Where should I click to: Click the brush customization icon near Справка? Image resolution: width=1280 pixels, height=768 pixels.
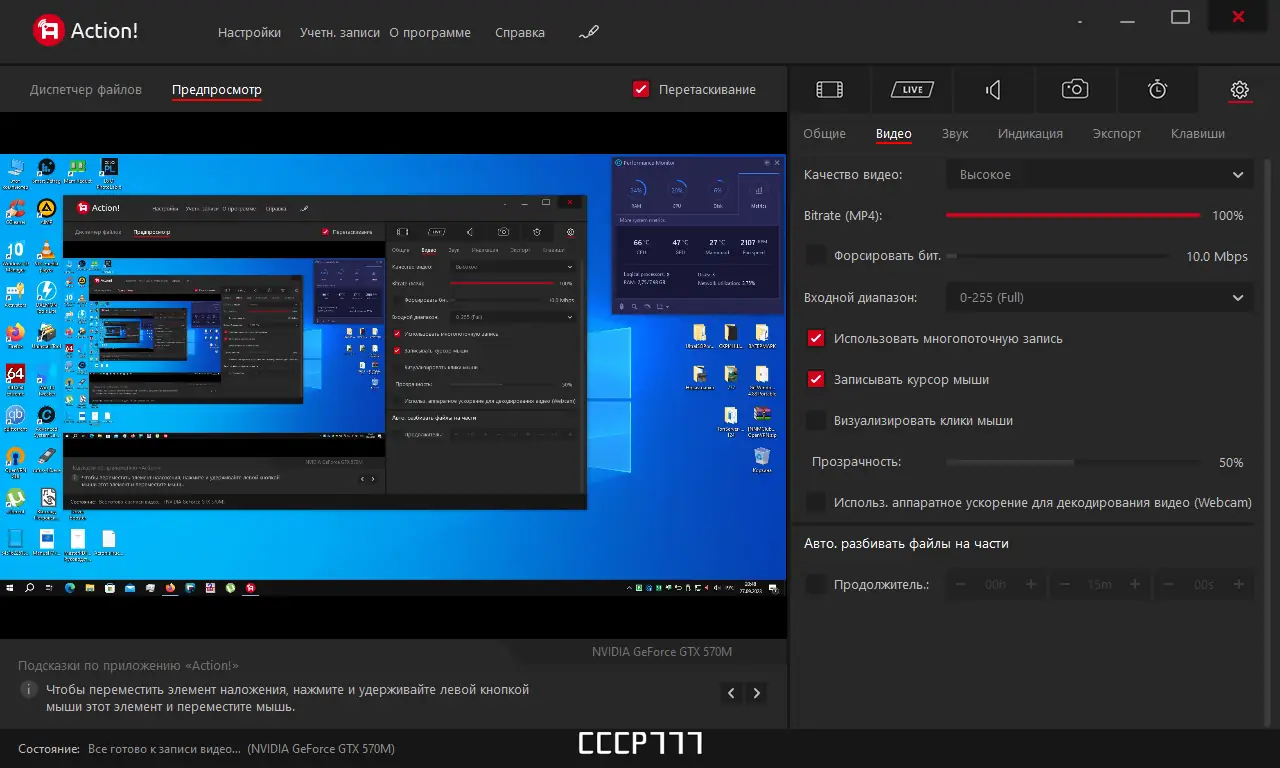click(x=588, y=32)
